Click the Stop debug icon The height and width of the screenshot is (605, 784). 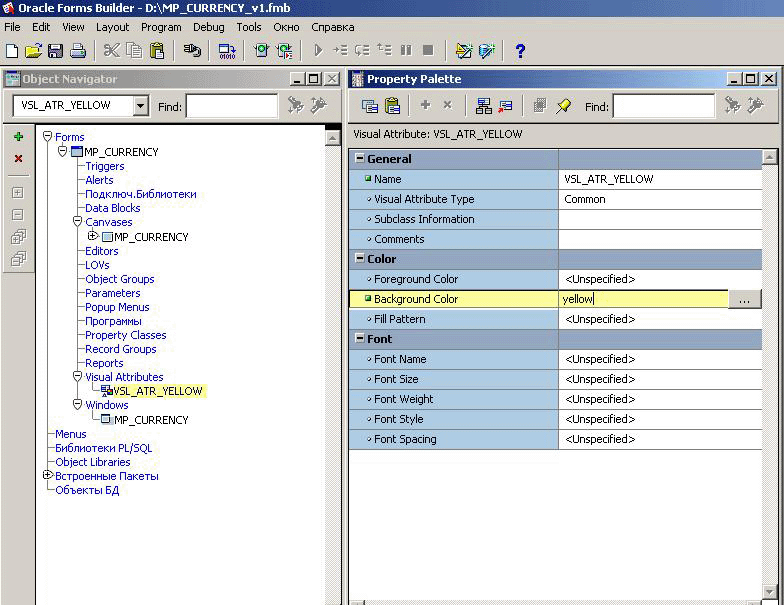click(428, 50)
